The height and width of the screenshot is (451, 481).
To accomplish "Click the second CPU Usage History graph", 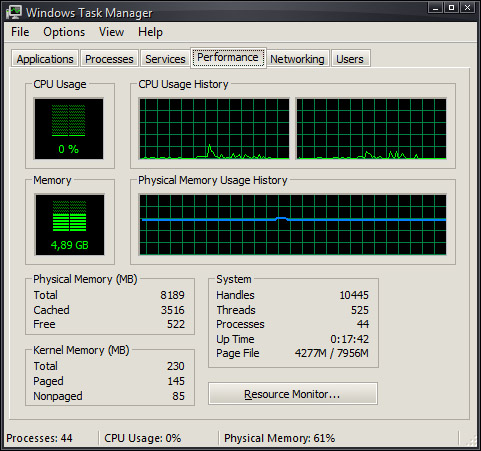I will (371, 129).
